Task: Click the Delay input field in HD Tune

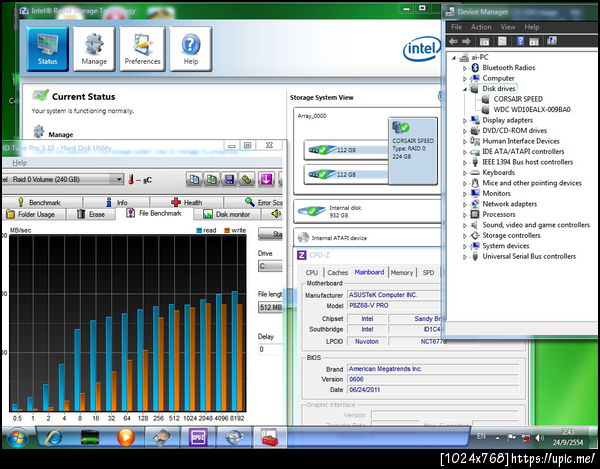Action: [271, 349]
